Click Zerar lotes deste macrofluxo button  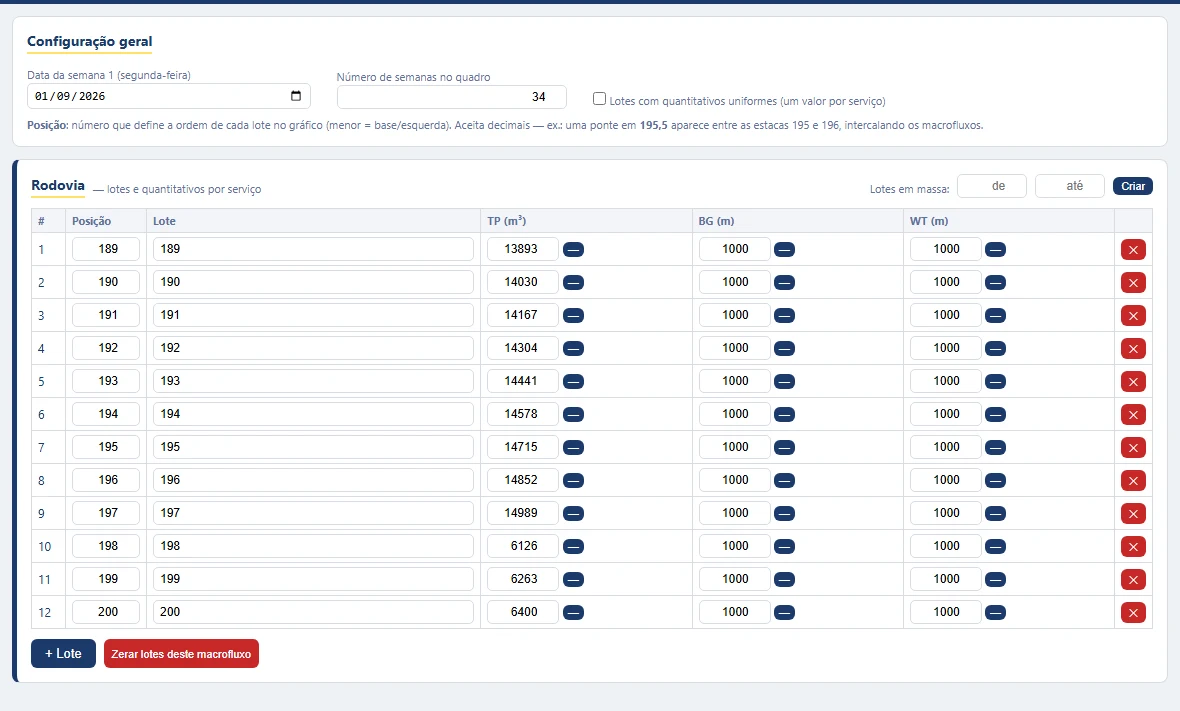181,654
